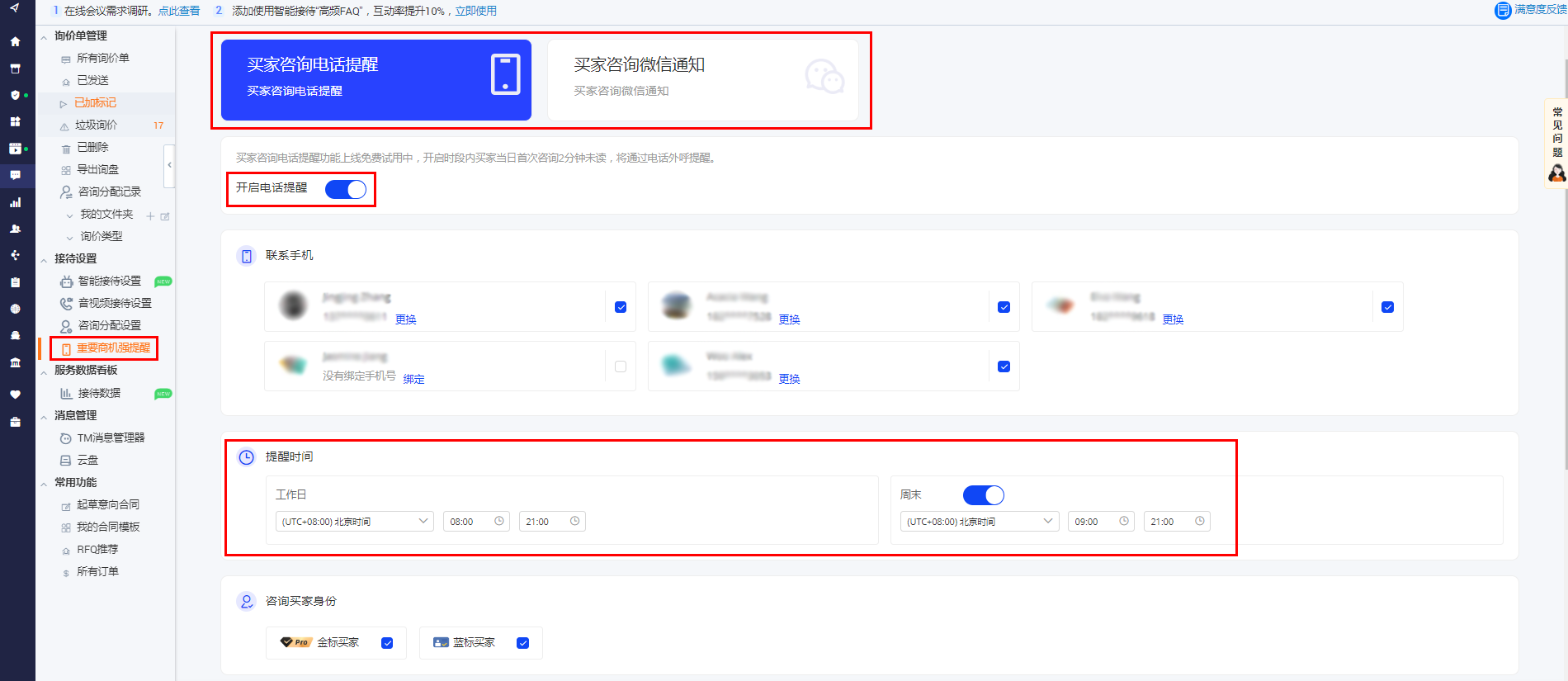Open the 工作日 timezone dropdown

[354, 522]
